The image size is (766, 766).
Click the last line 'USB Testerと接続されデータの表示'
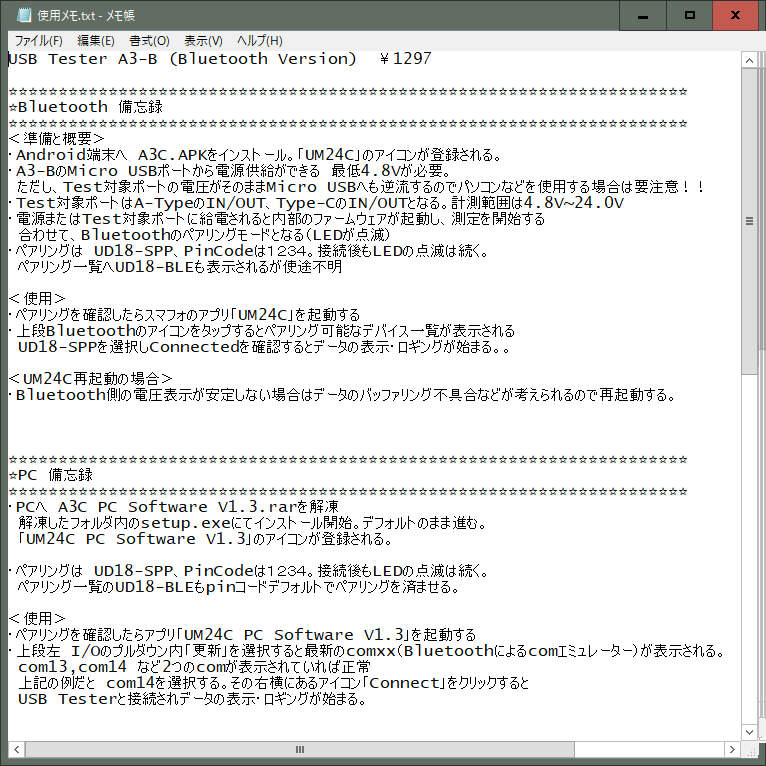click(192, 699)
